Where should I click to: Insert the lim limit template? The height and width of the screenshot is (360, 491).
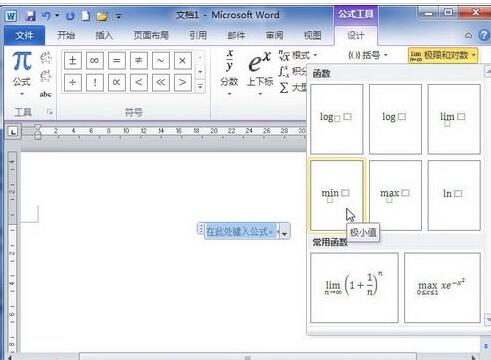[x=454, y=119]
